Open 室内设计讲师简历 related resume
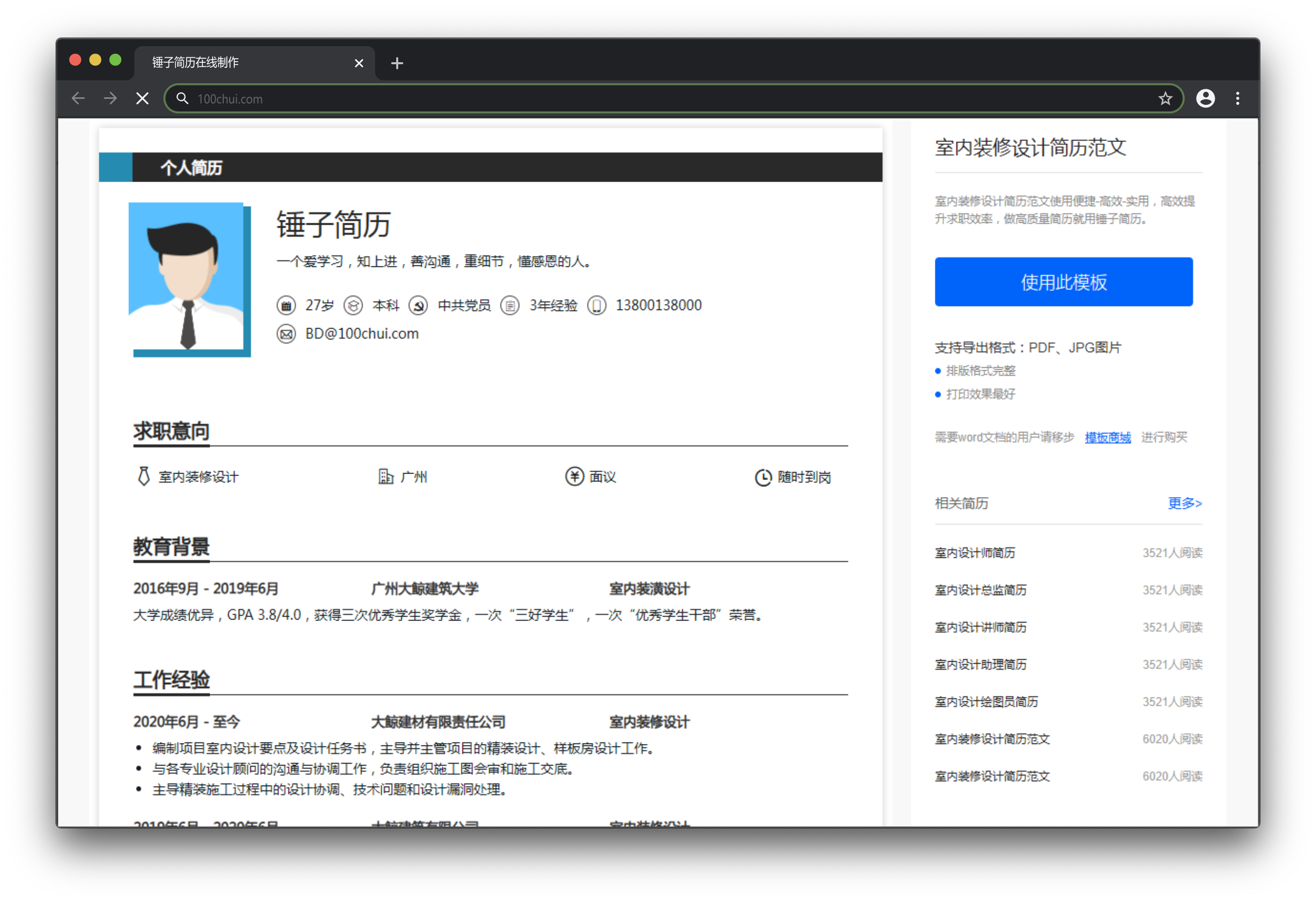The image size is (1316, 902). click(980, 627)
